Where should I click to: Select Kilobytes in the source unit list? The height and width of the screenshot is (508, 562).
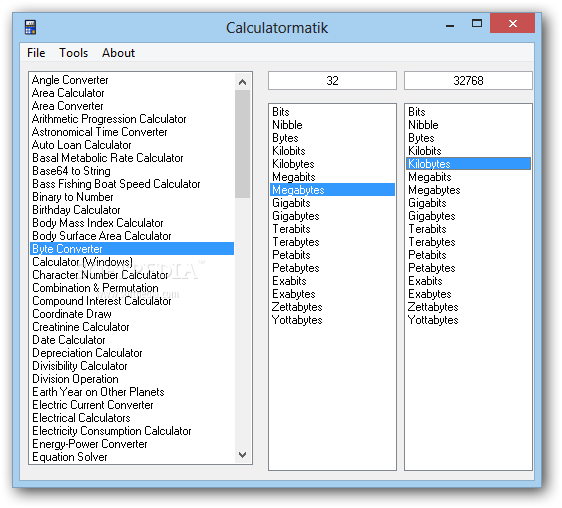tap(332, 164)
